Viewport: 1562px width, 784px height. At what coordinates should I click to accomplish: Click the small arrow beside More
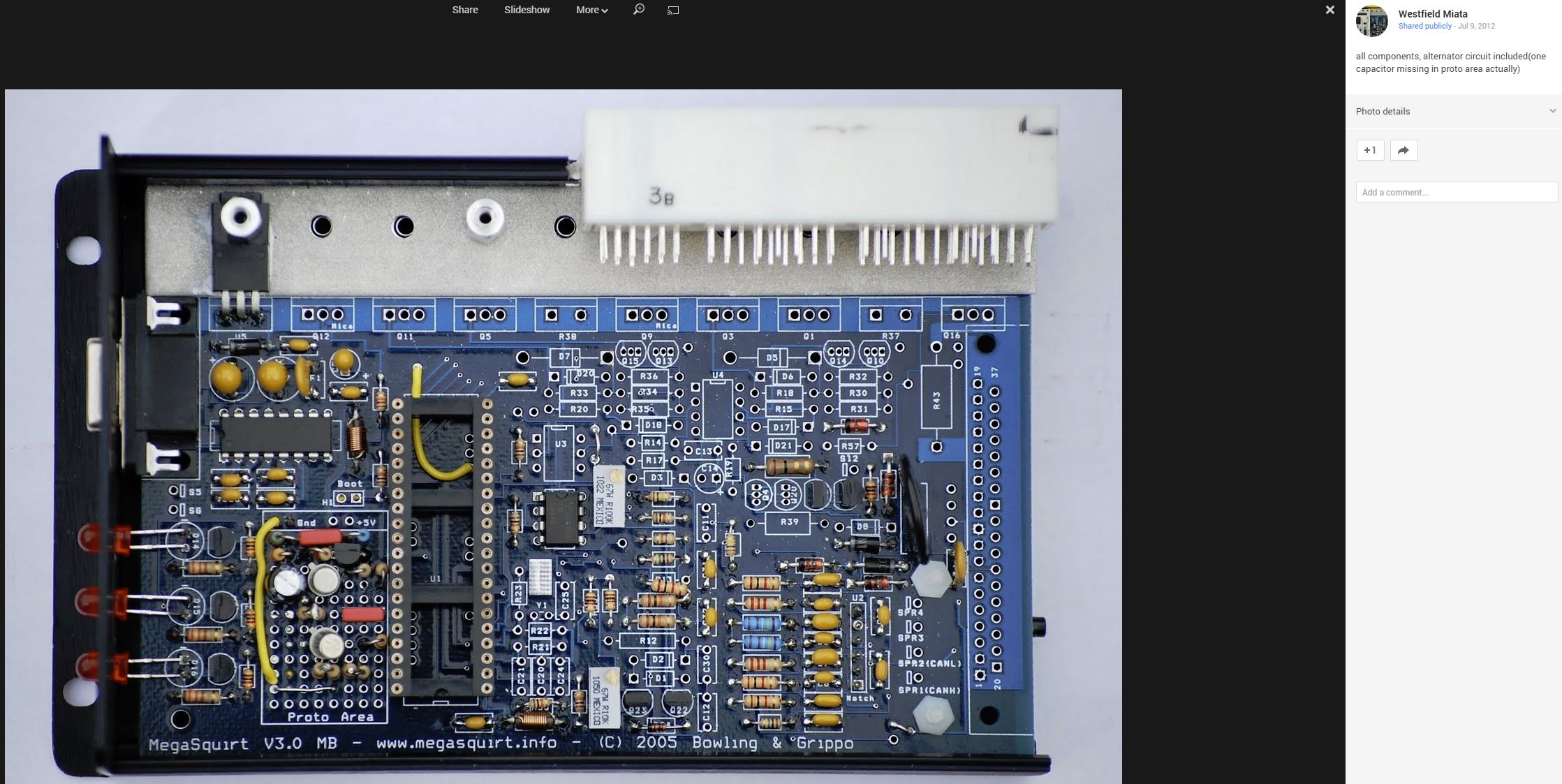click(x=605, y=10)
